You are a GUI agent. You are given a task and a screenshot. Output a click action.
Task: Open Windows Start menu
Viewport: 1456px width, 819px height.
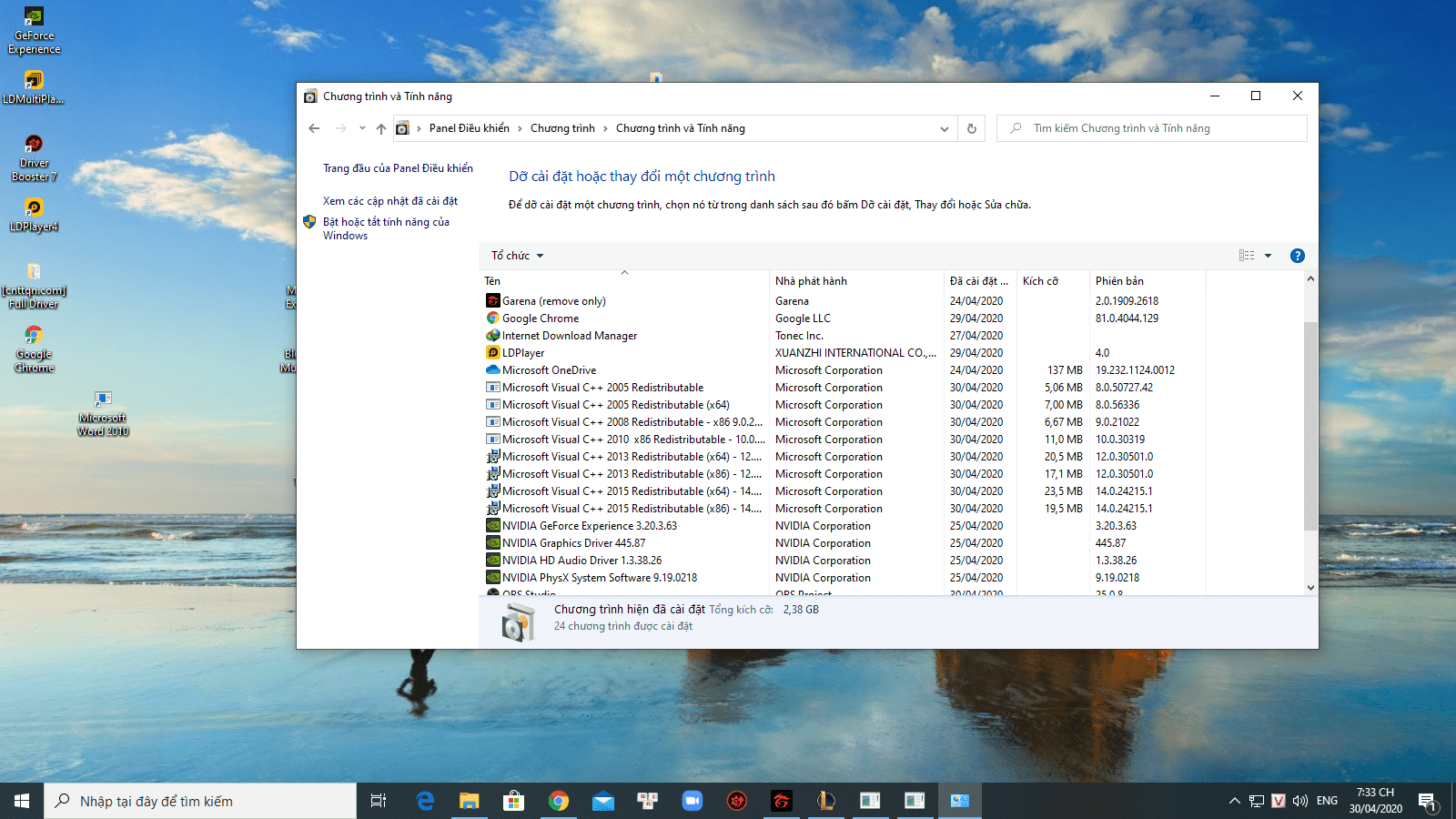(x=22, y=801)
